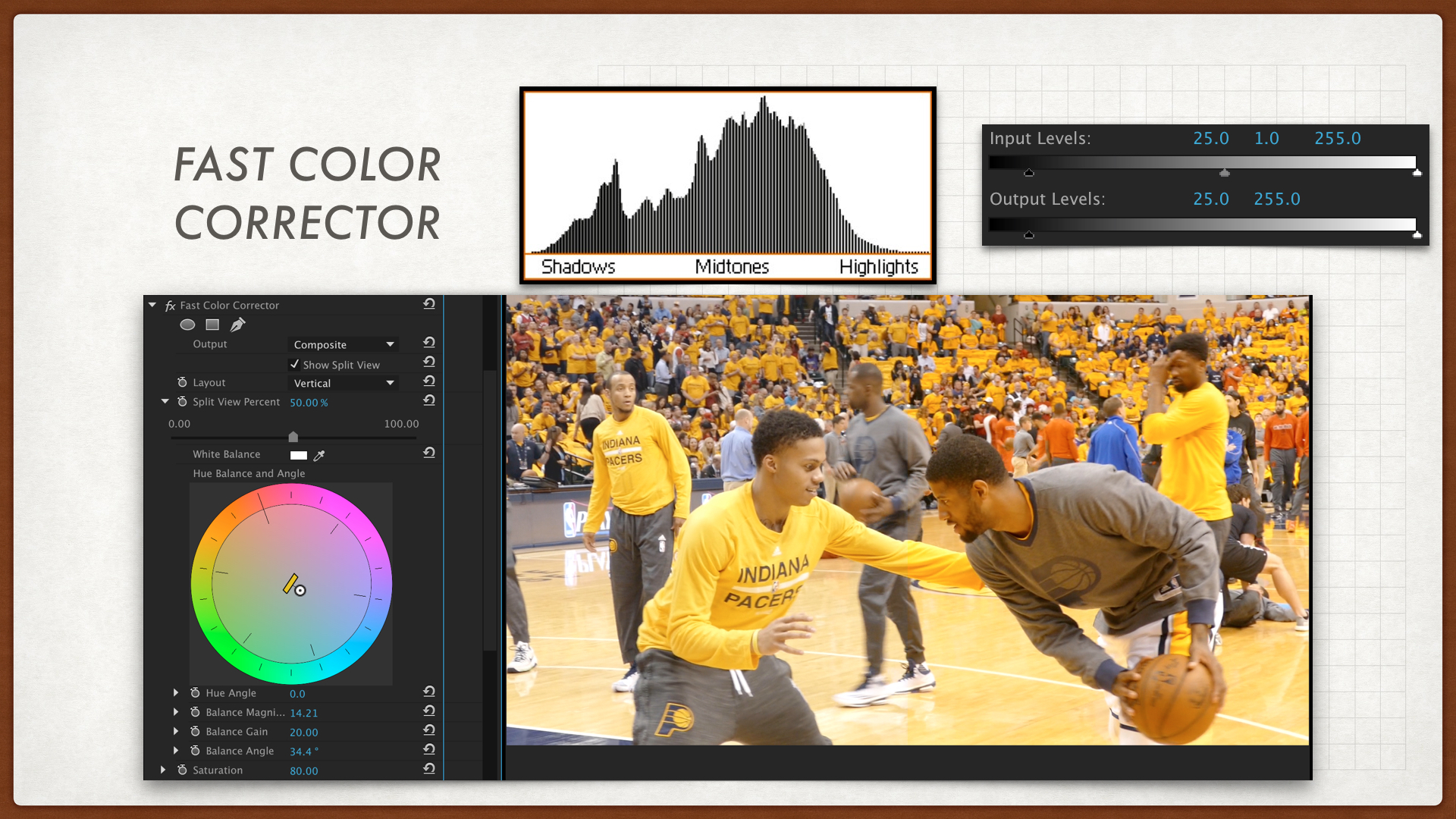The width and height of the screenshot is (1456, 819).
Task: Click the Balance Gain value 20.00
Action: [303, 733]
